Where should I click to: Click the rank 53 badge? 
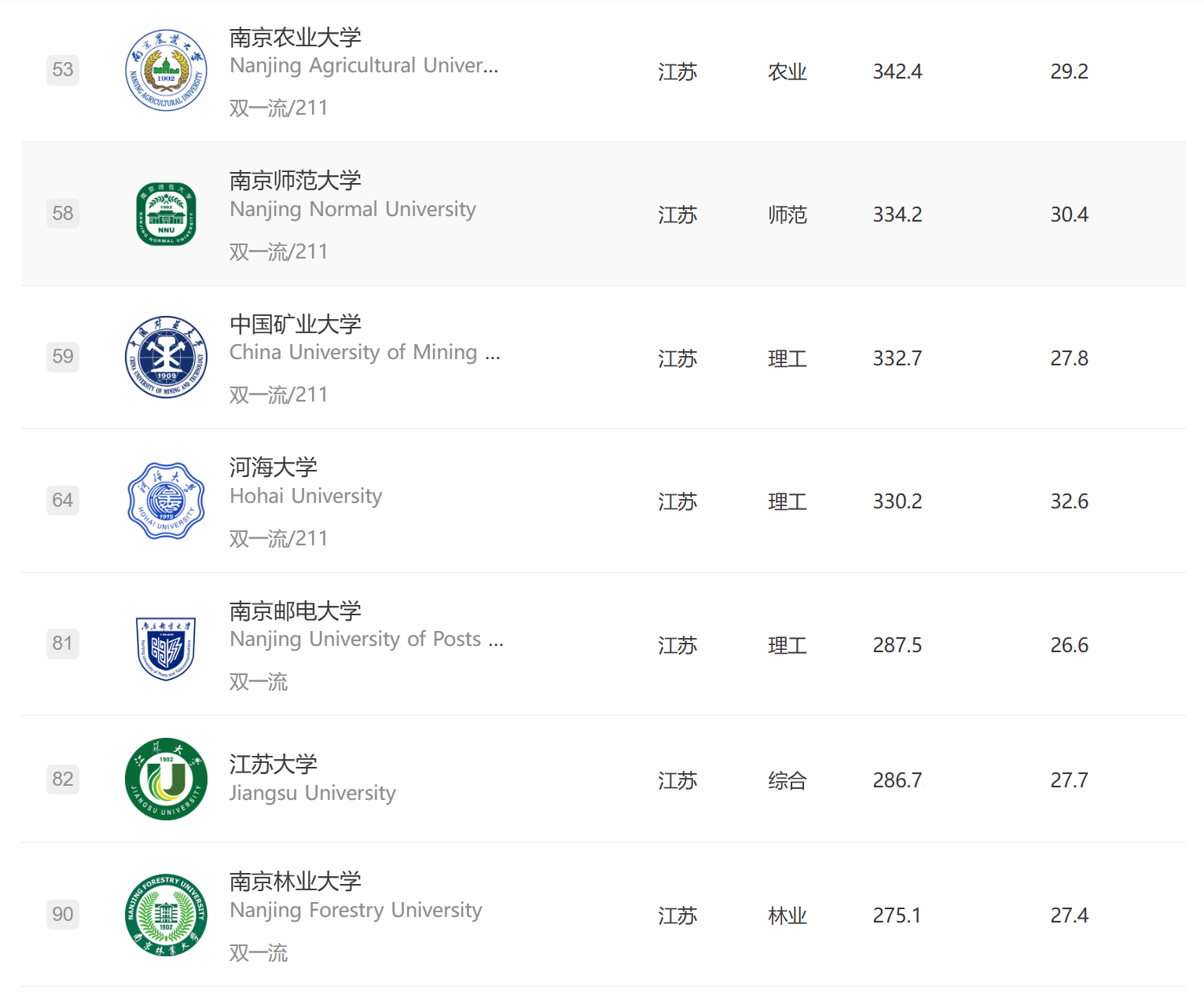[x=63, y=70]
